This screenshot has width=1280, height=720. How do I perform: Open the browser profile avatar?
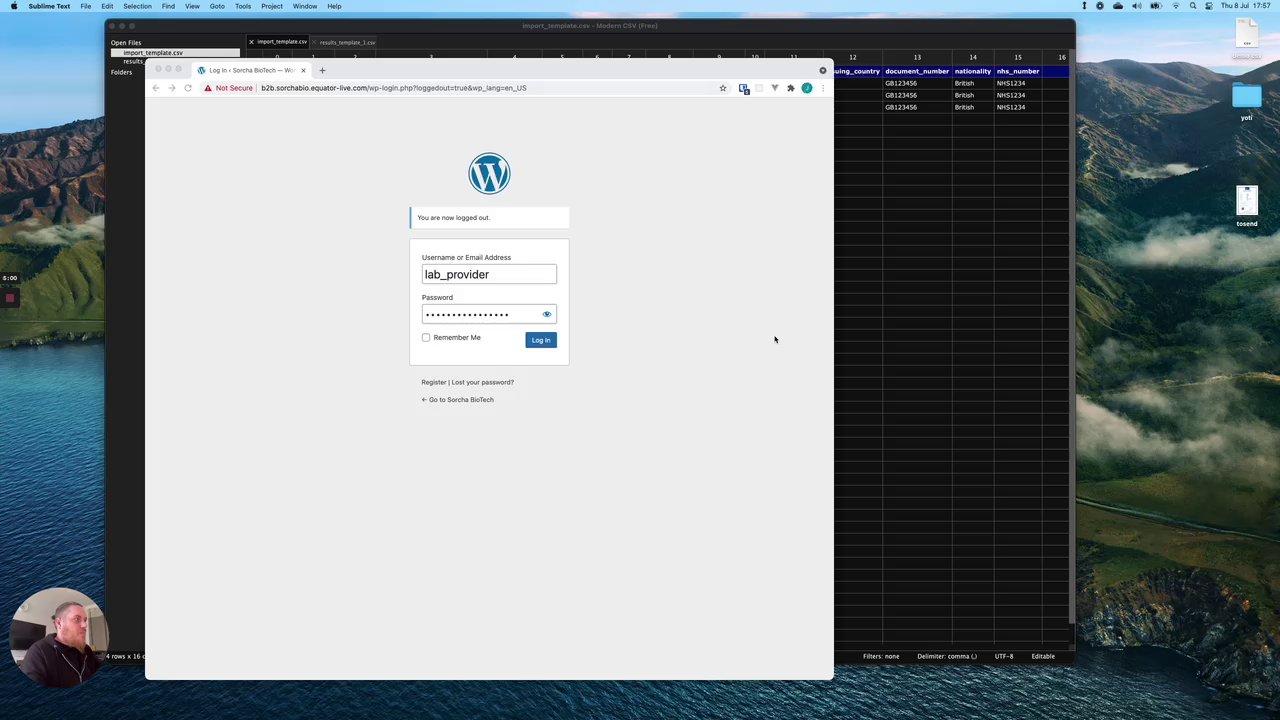tap(806, 88)
